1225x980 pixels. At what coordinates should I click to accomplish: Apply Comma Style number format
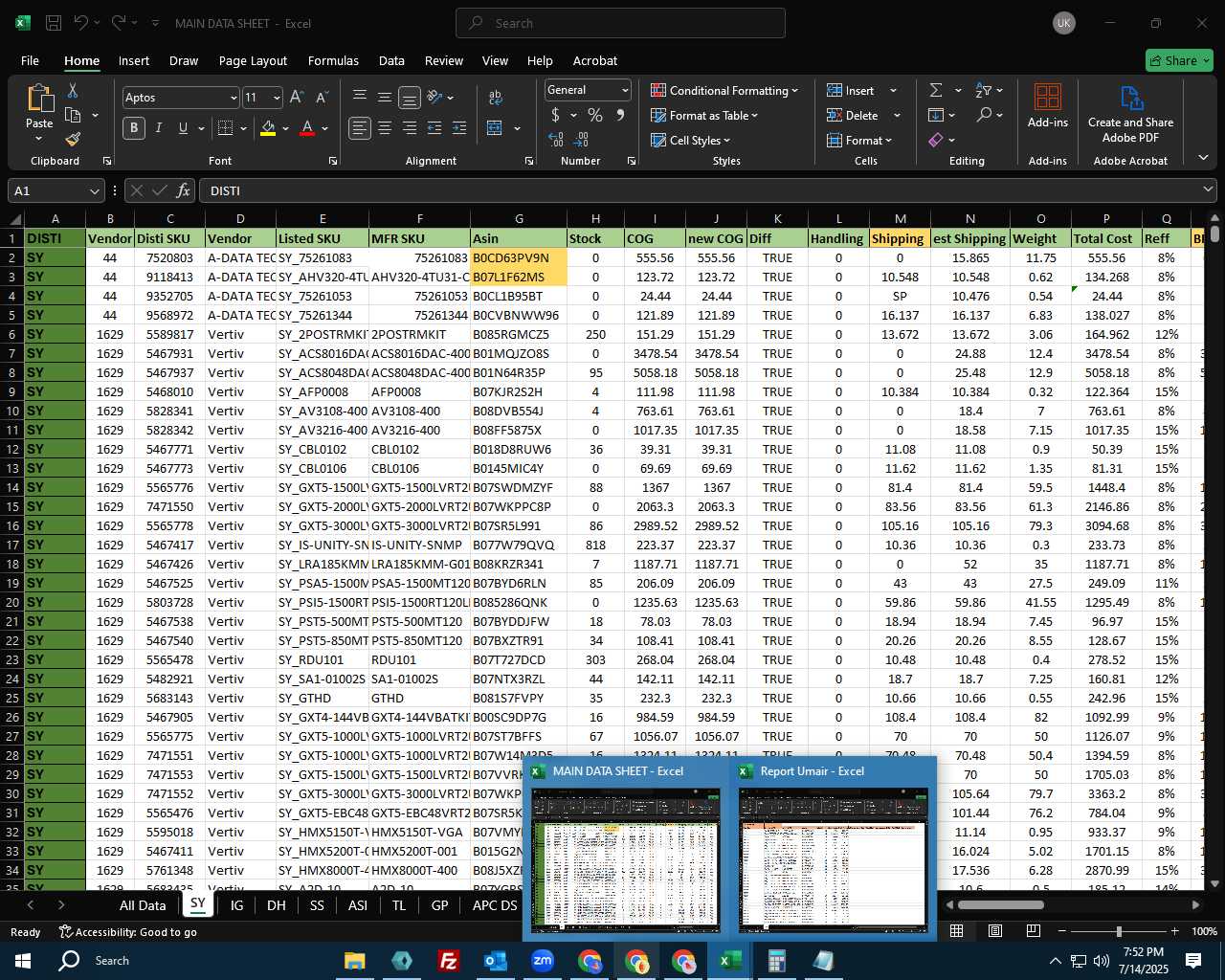620,115
